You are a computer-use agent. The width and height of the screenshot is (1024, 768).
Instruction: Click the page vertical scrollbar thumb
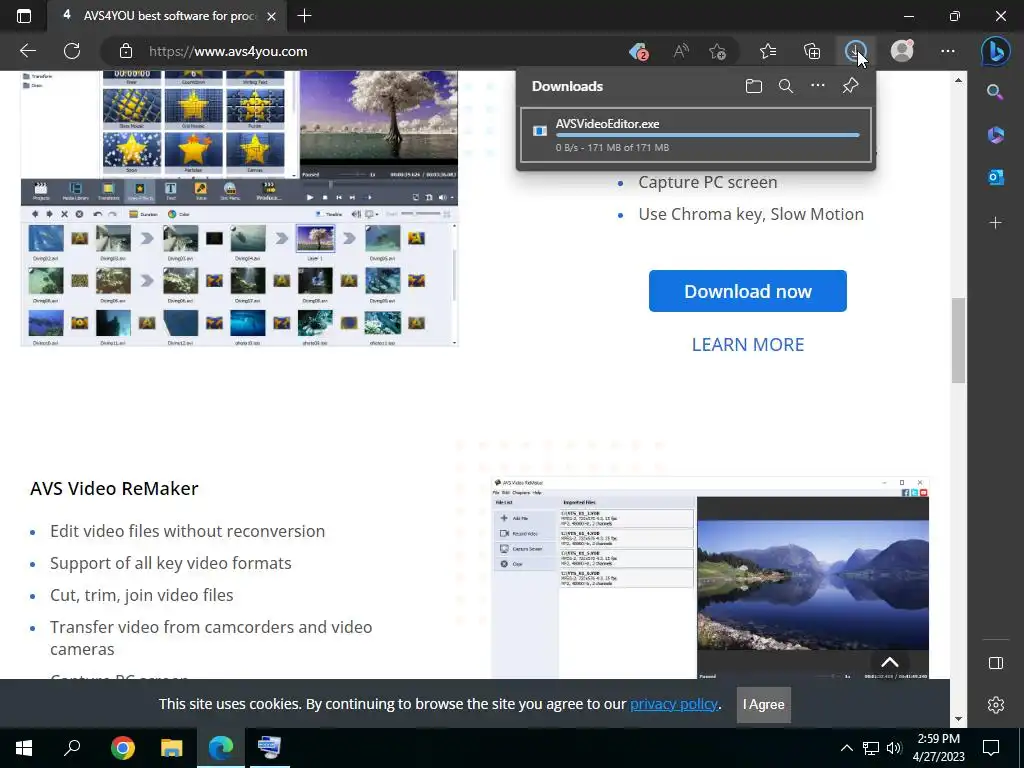(958, 340)
